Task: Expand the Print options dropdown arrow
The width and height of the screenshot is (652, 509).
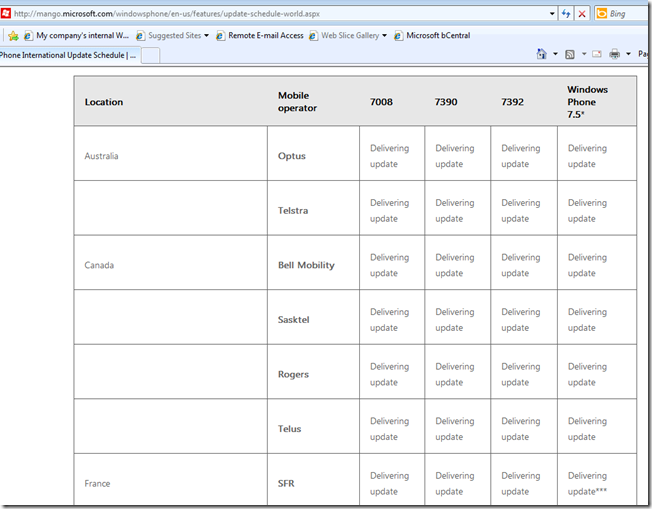Action: [x=627, y=54]
